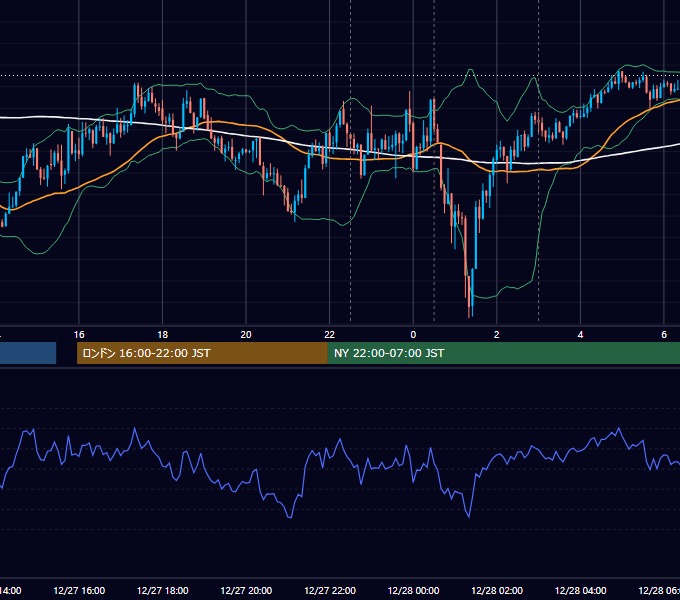
Task: Click the 12/27 16:00 date label
Action: (79, 590)
